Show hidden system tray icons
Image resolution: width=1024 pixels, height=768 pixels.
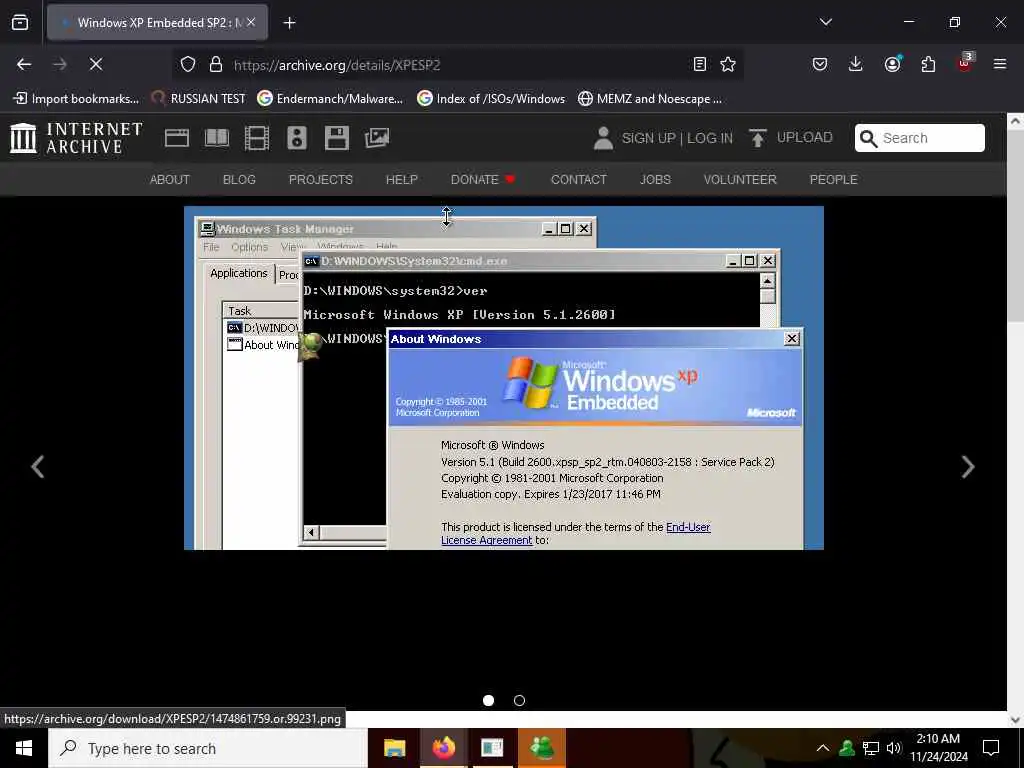pyautogui.click(x=823, y=748)
